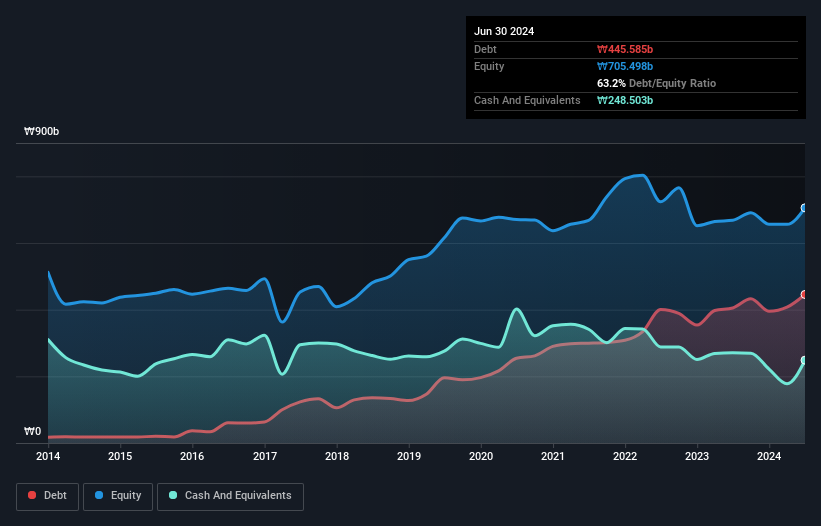Viewport: 821px width, 526px height.
Task: Click the Jun 30 2024 tooltip date
Action: click(504, 31)
